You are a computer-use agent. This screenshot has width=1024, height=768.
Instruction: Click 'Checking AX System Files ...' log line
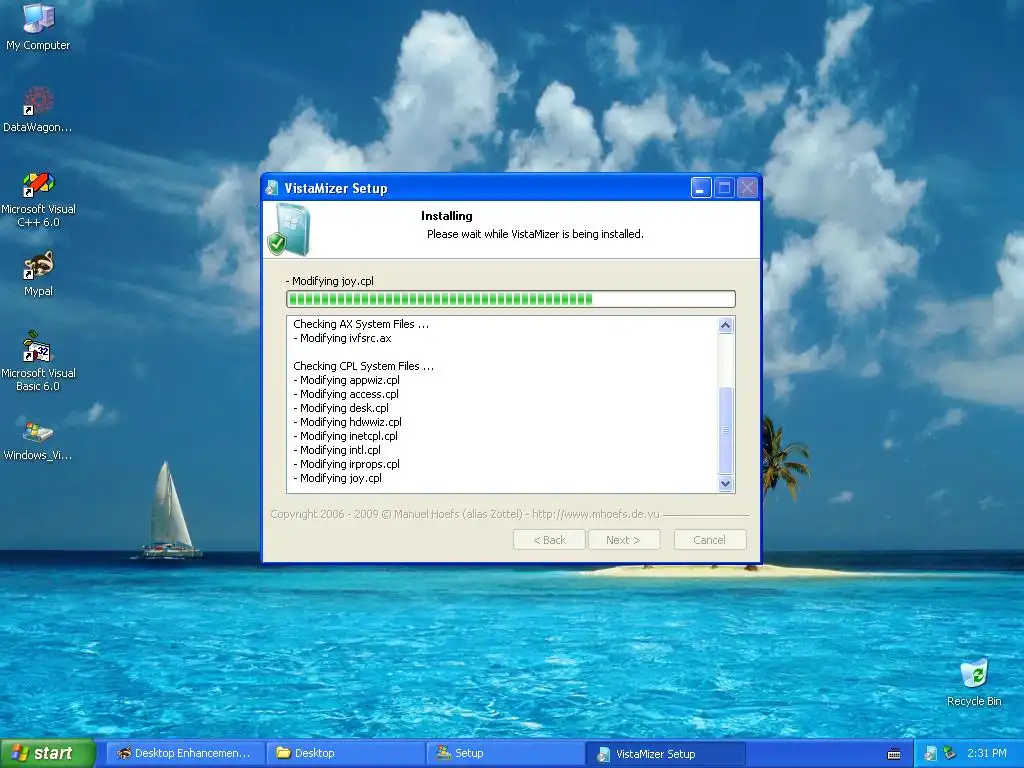361,324
